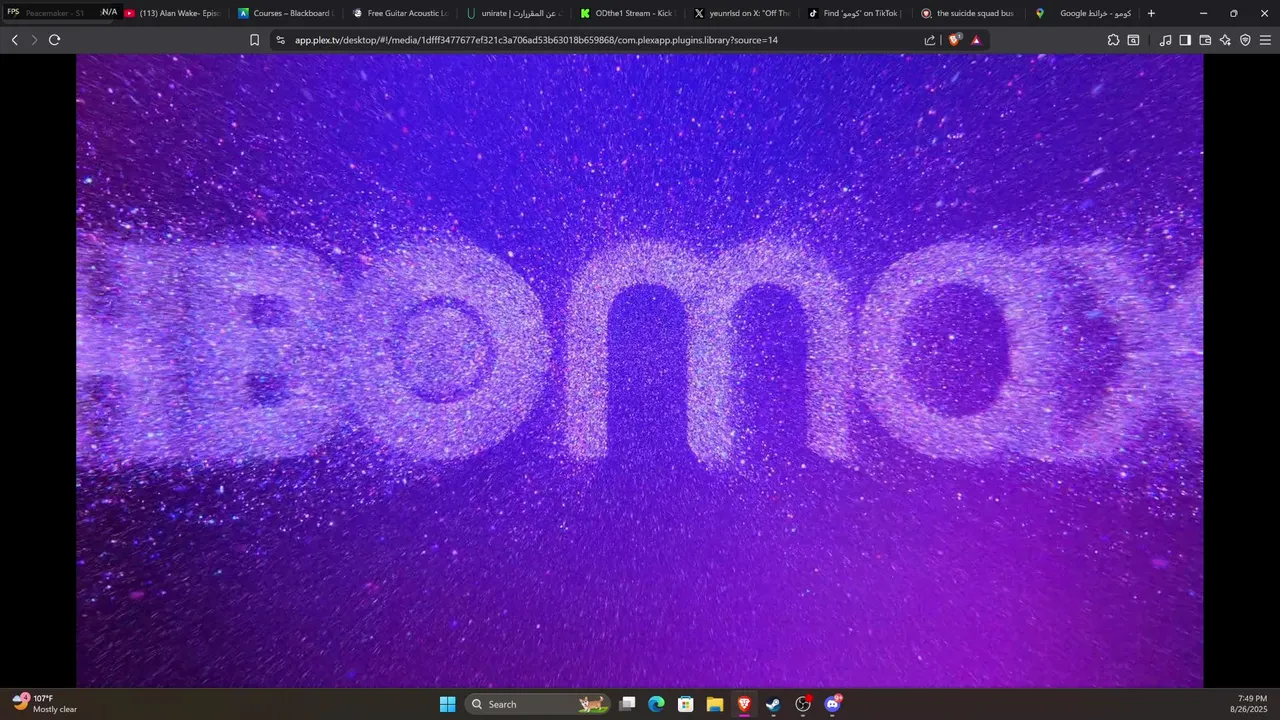Click the app.plex.tv address bar URL
Screen dimensions: 1280x720
pyautogui.click(x=536, y=40)
